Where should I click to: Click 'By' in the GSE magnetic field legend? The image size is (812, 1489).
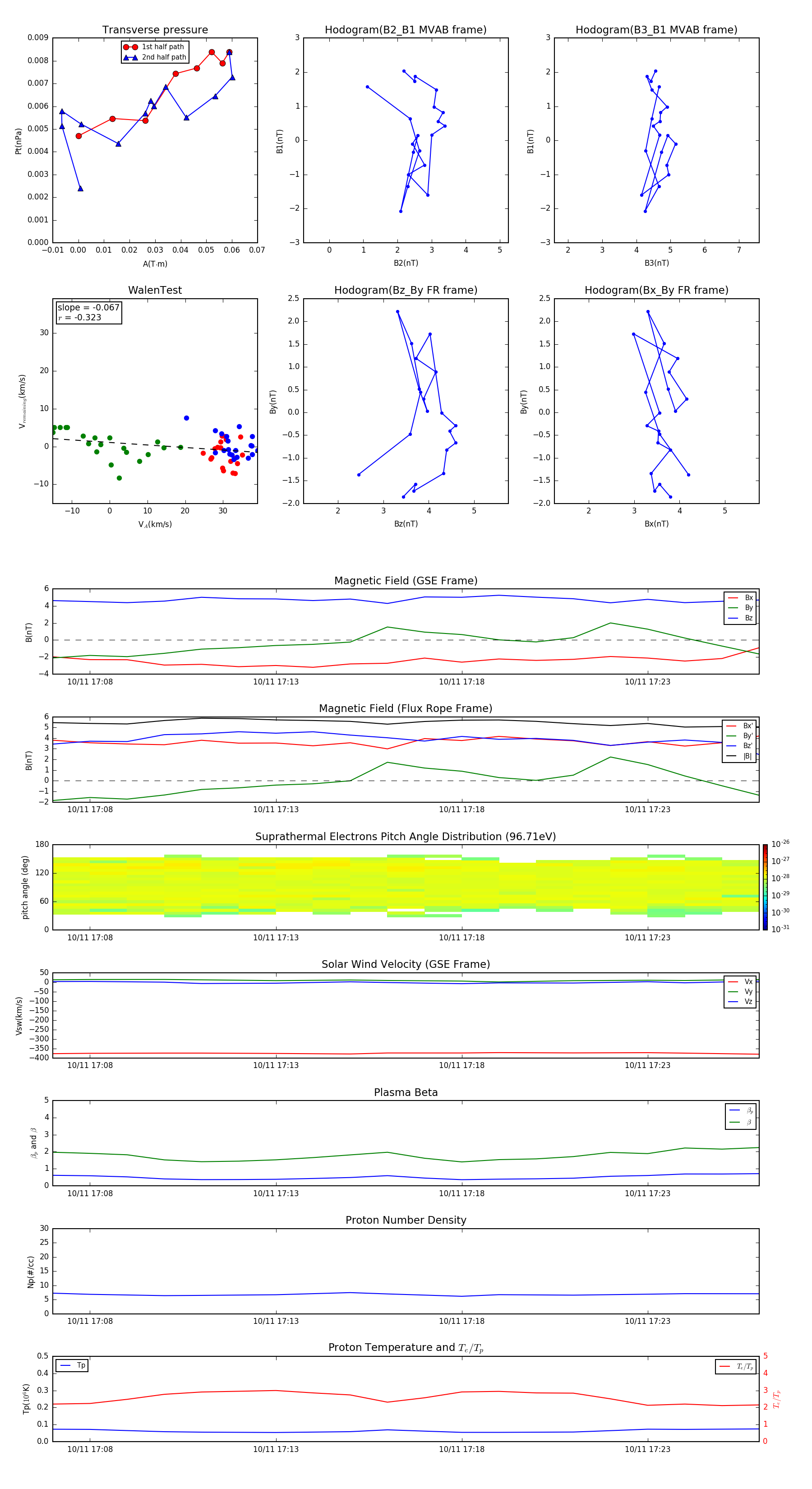[x=741, y=607]
